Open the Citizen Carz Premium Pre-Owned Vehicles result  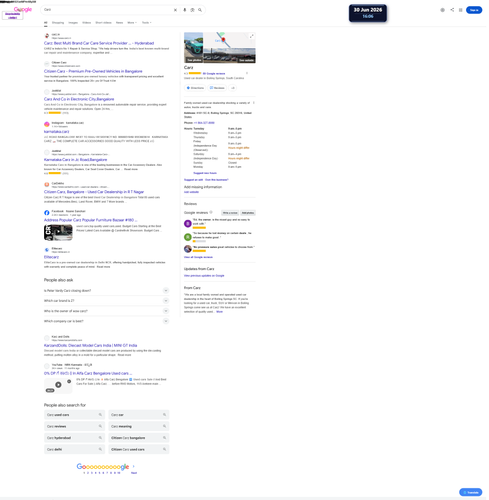(93, 71)
